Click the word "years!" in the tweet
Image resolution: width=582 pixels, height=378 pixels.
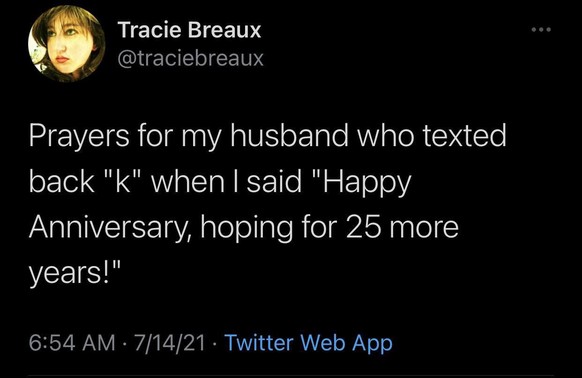75,273
